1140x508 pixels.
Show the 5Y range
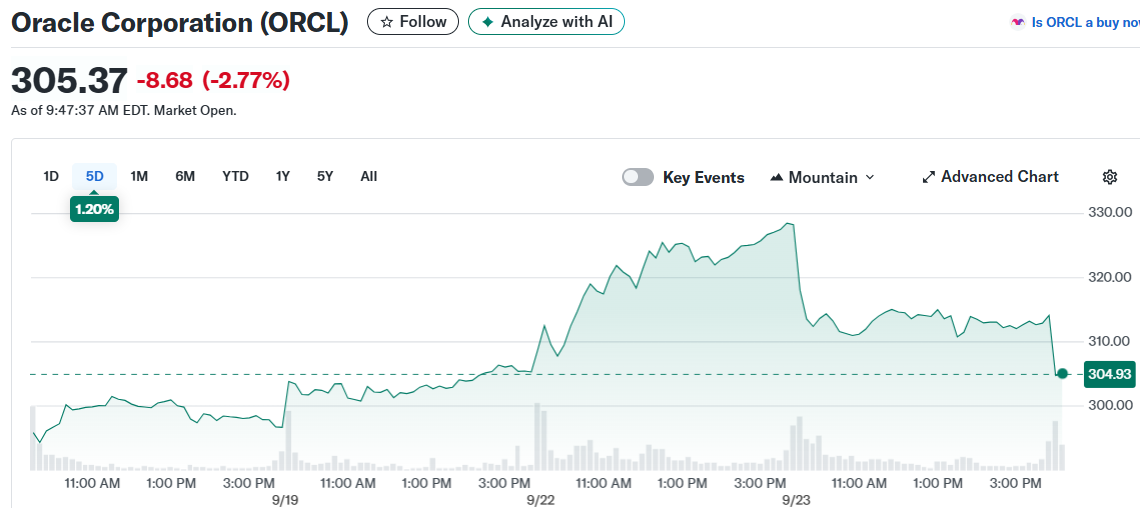325,176
